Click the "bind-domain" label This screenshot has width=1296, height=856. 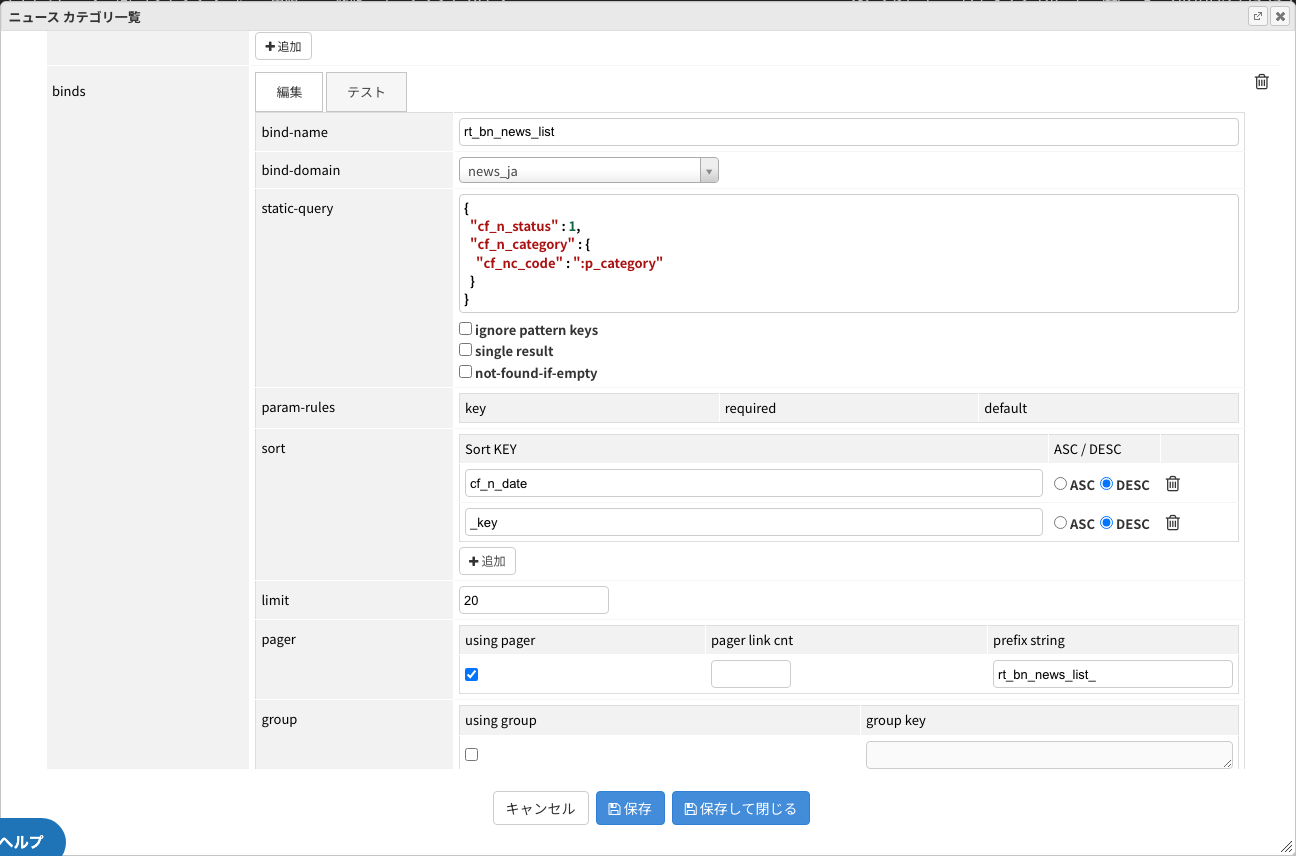pyautogui.click(x=301, y=170)
